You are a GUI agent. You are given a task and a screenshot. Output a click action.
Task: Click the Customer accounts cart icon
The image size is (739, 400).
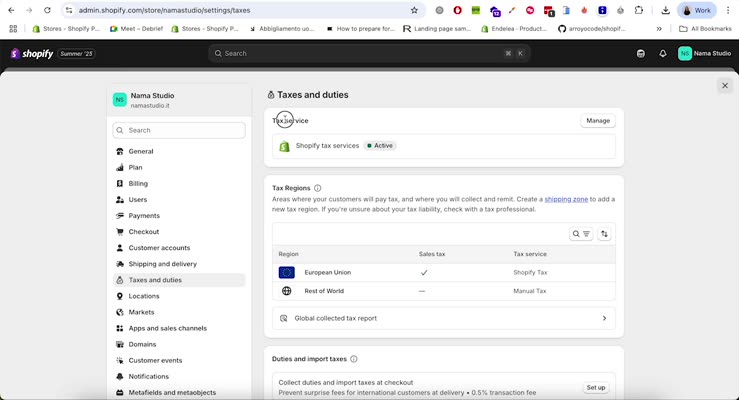tap(120, 248)
